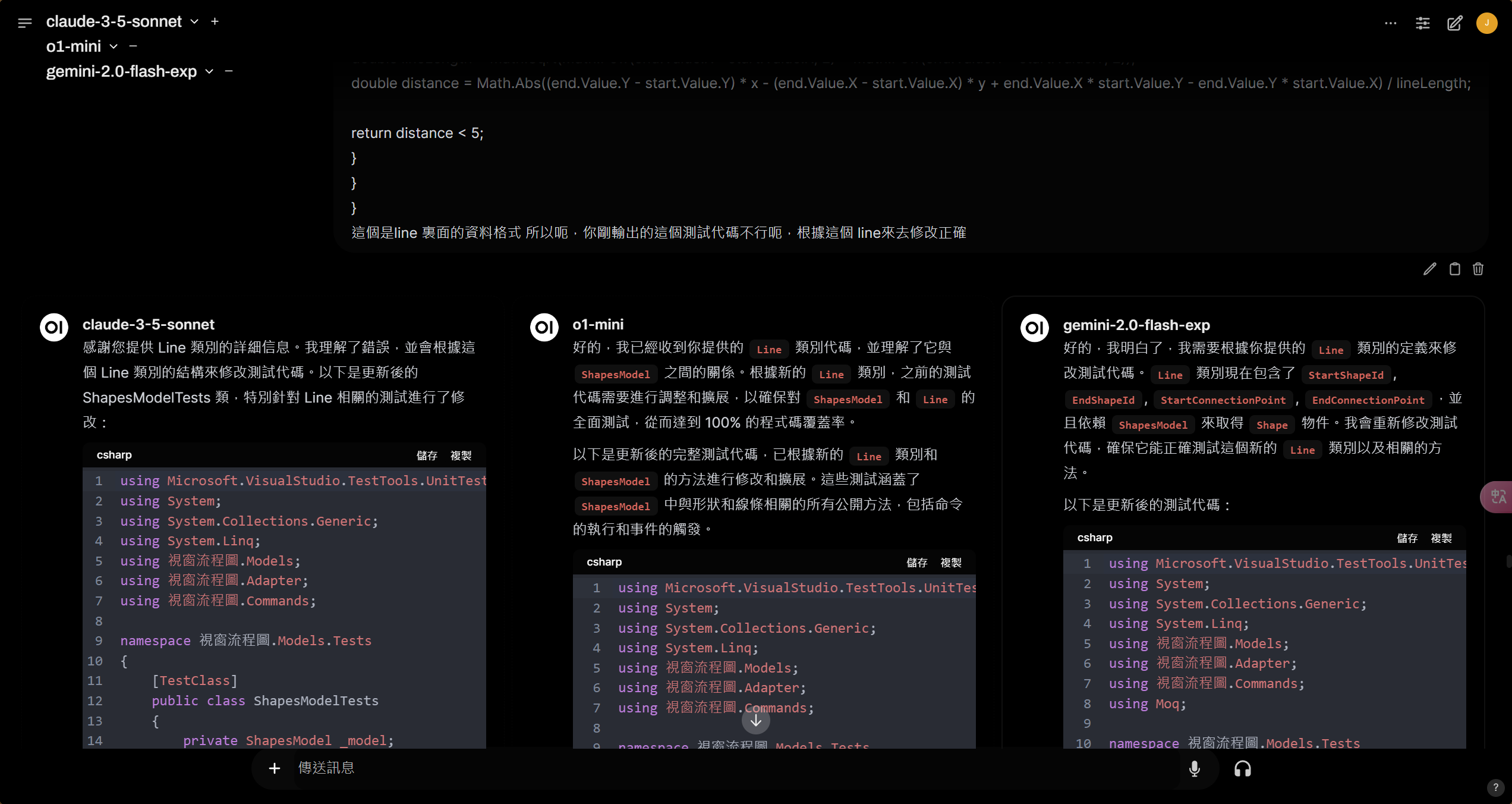
Task: Edit the user message with pencil icon
Action: (x=1430, y=269)
